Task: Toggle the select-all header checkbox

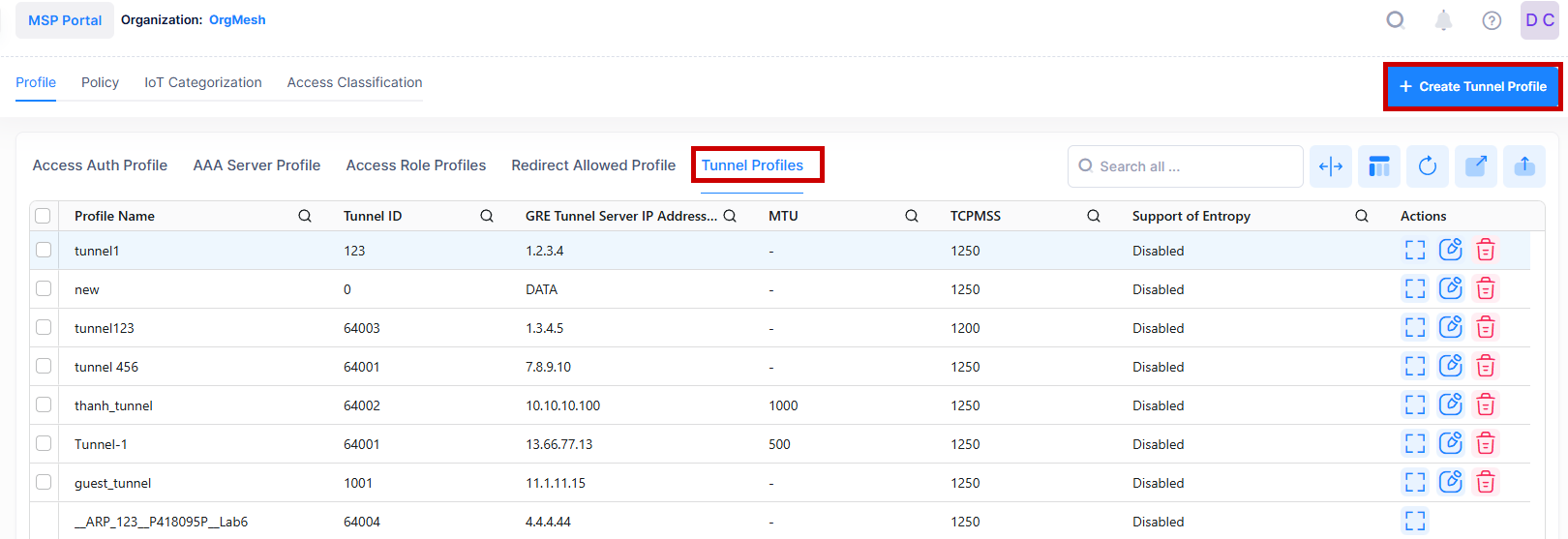Action: 44,216
